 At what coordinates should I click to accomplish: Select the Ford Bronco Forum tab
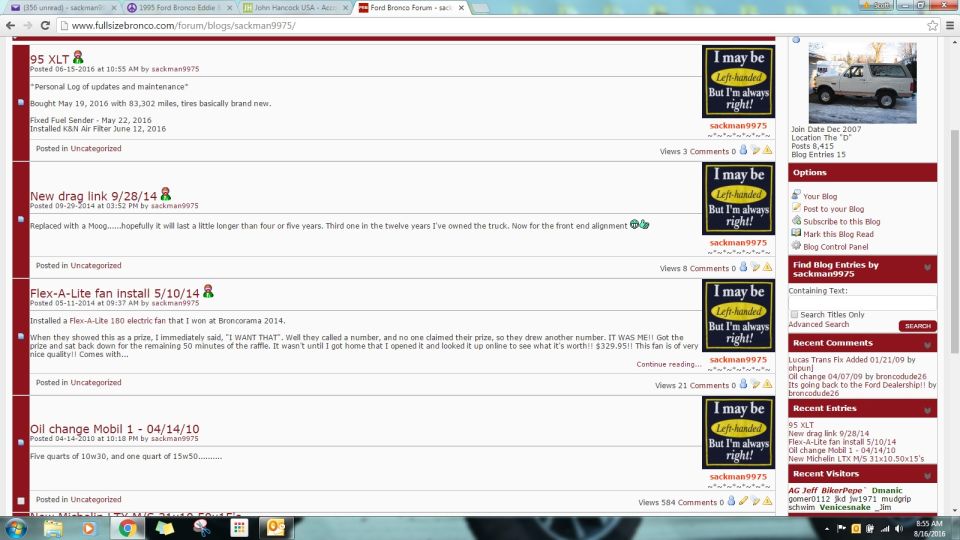410,8
